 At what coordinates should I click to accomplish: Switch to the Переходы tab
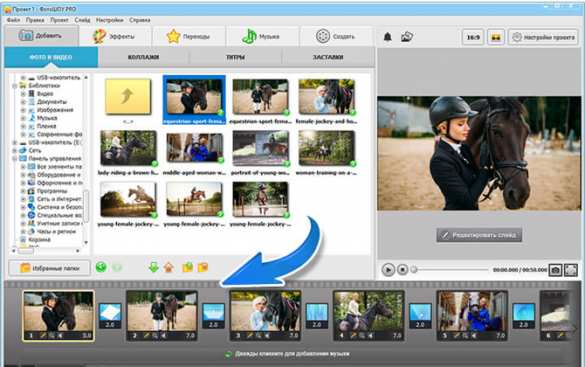pyautogui.click(x=188, y=37)
